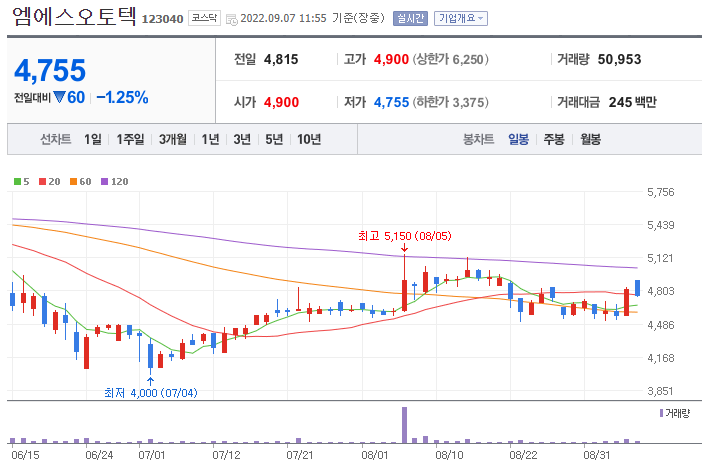Click the 상한가 6,250 text
Screen dimensions: 702x464
coord(450,59)
